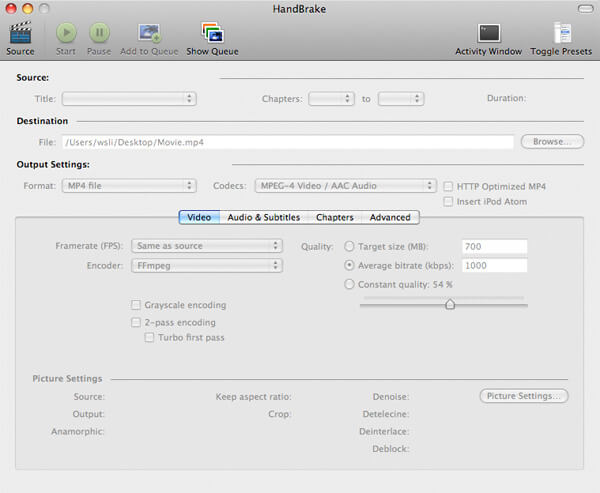The image size is (600, 493).
Task: Open the Title dropdown
Action: pyautogui.click(x=129, y=99)
